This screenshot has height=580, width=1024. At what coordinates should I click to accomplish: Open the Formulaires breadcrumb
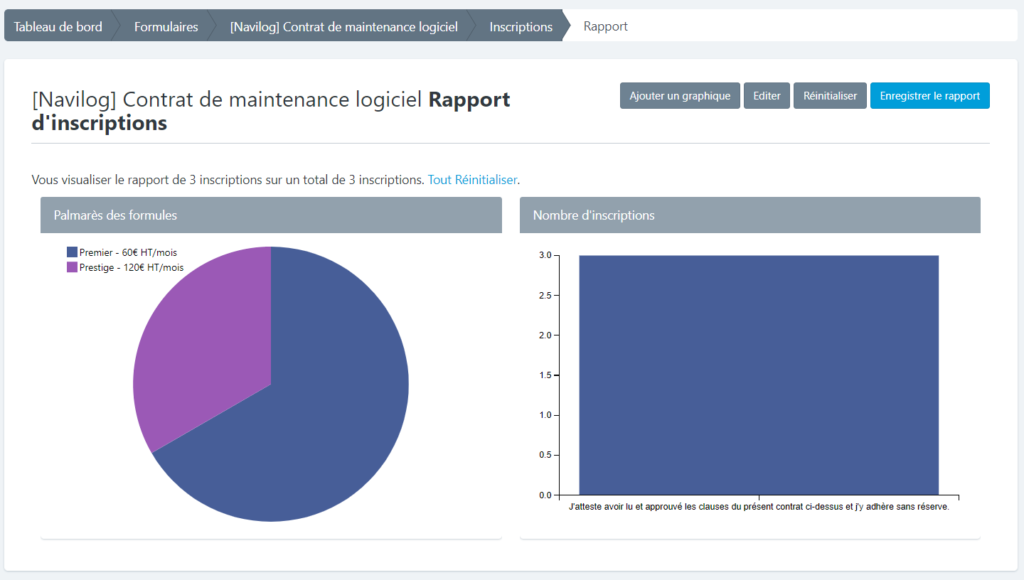click(166, 27)
